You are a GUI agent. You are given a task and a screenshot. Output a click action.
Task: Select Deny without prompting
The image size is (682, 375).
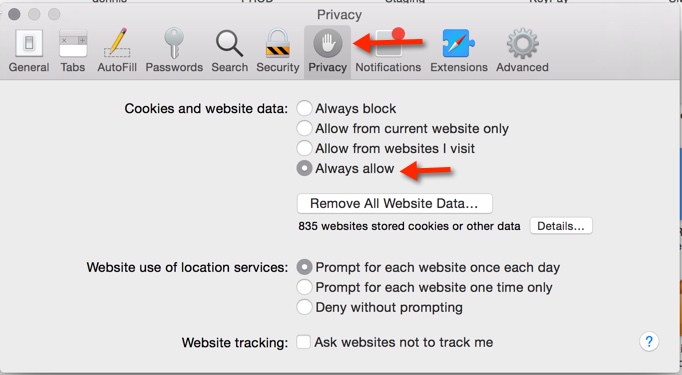(304, 307)
